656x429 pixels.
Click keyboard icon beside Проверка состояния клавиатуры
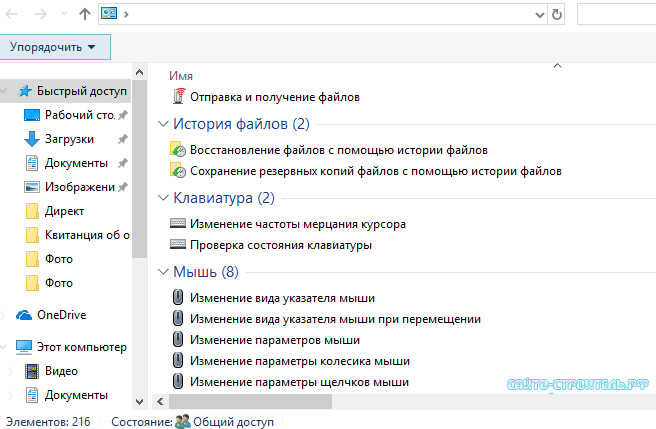tap(178, 244)
